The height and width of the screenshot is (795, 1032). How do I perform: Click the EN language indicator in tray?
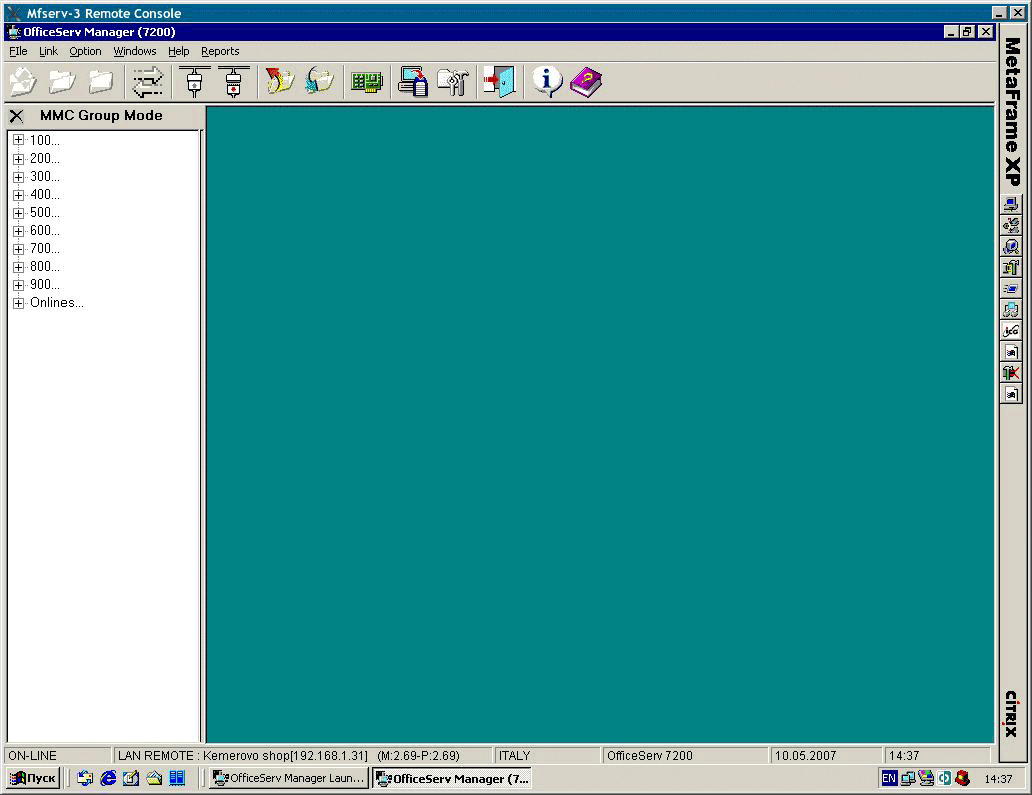[889, 779]
